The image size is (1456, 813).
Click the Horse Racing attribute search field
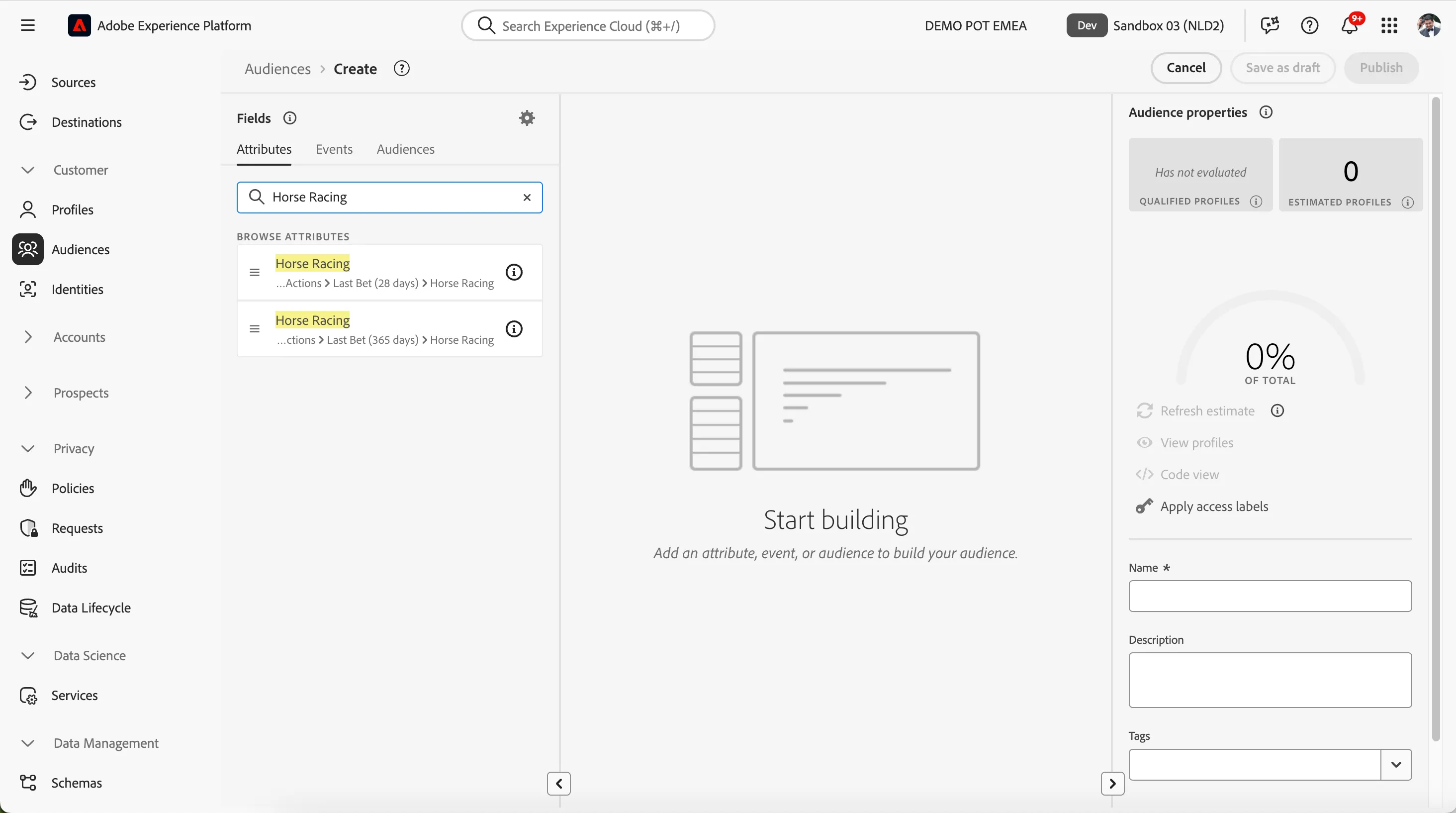[x=389, y=198]
